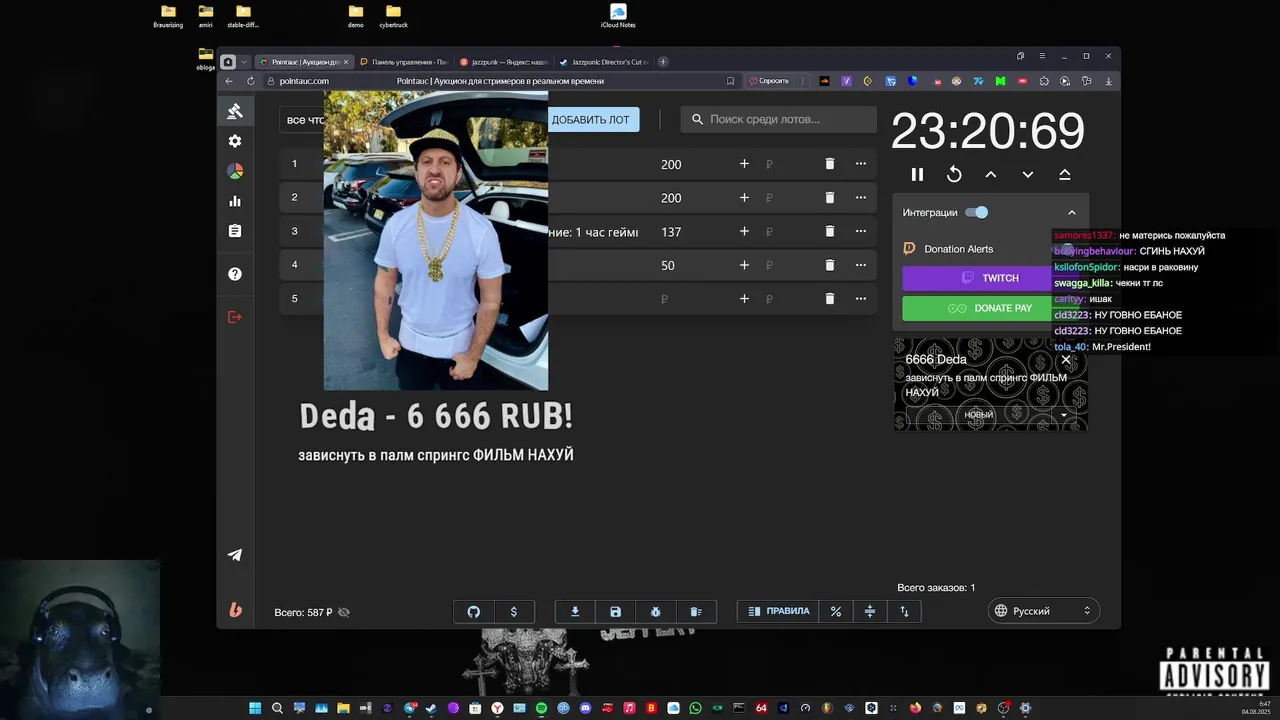The height and width of the screenshot is (720, 1280).
Task: Open more options for lot 5
Action: pos(860,298)
